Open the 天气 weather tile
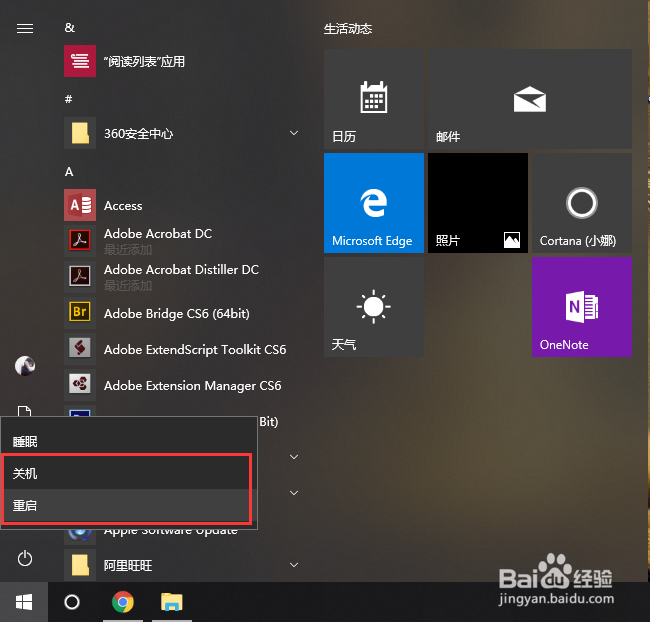This screenshot has width=650, height=622. pos(374,307)
